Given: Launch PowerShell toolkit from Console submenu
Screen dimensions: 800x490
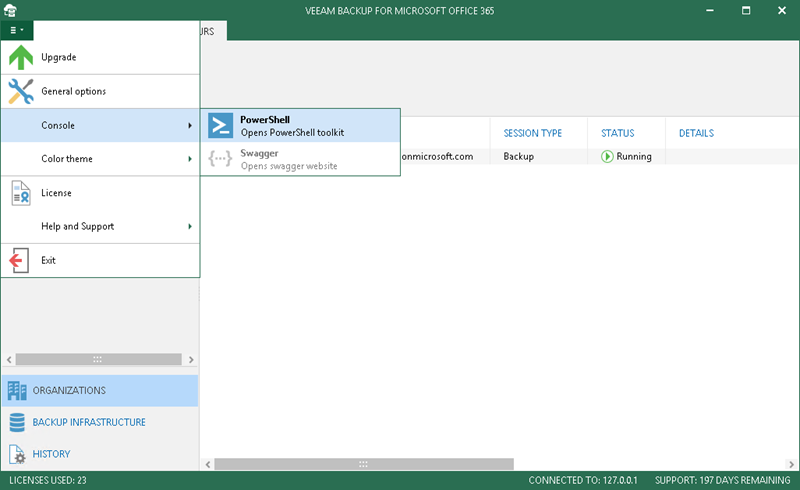Looking at the screenshot, I should pos(301,126).
